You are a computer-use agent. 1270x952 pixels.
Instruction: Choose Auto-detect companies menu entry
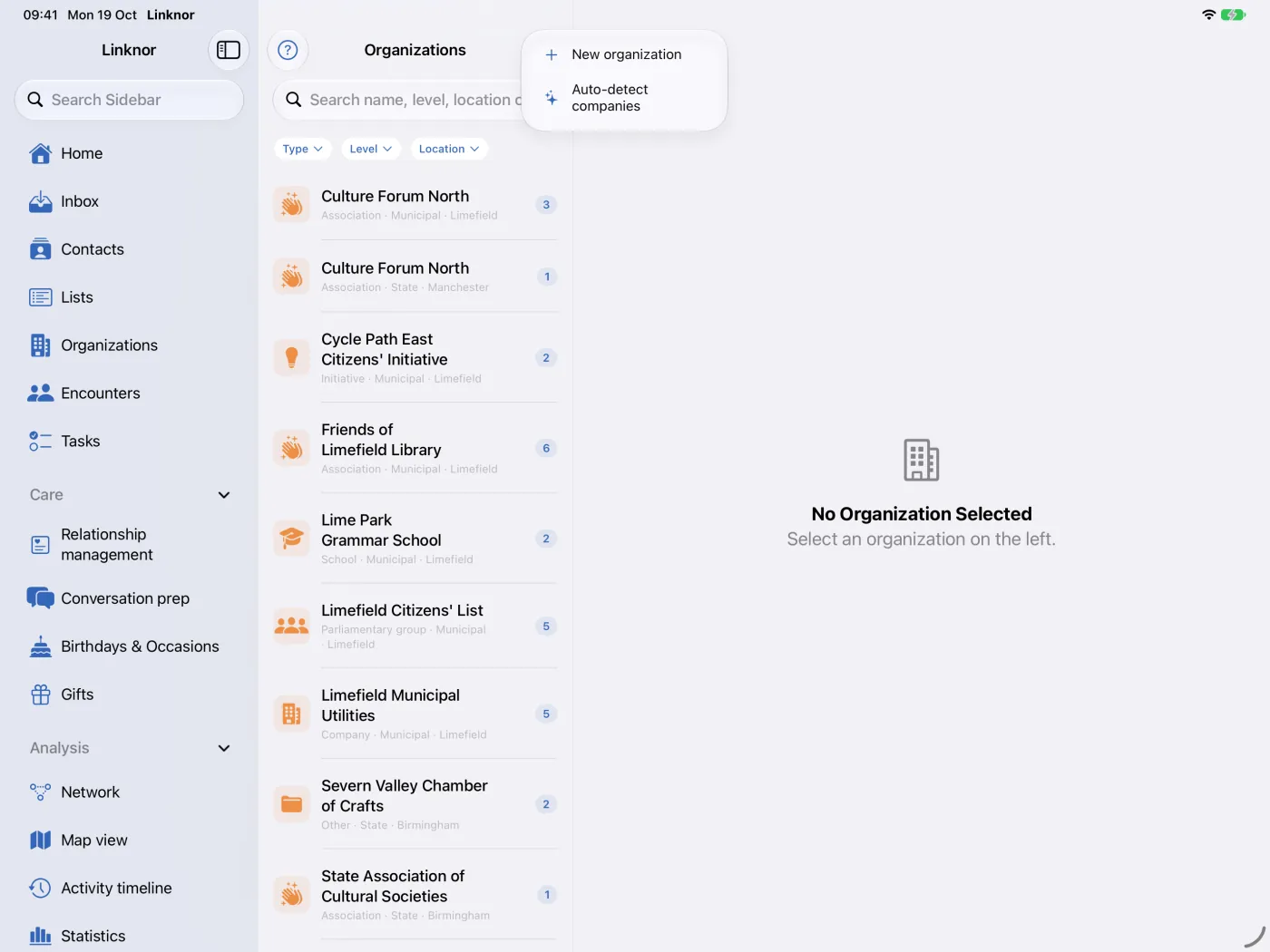tap(625, 98)
